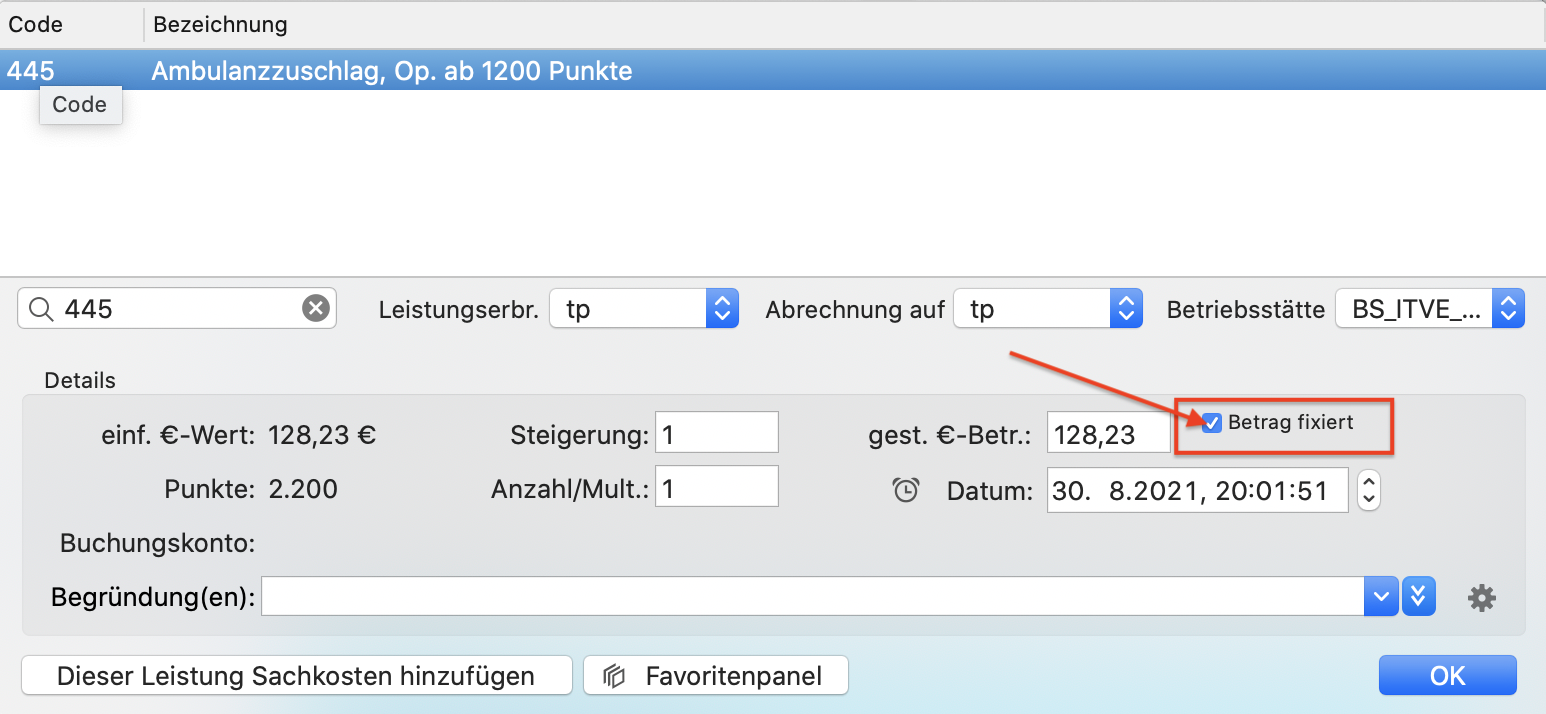Open the gear settings for Begründung(en)
The width and height of the screenshot is (1546, 714).
point(1481,598)
